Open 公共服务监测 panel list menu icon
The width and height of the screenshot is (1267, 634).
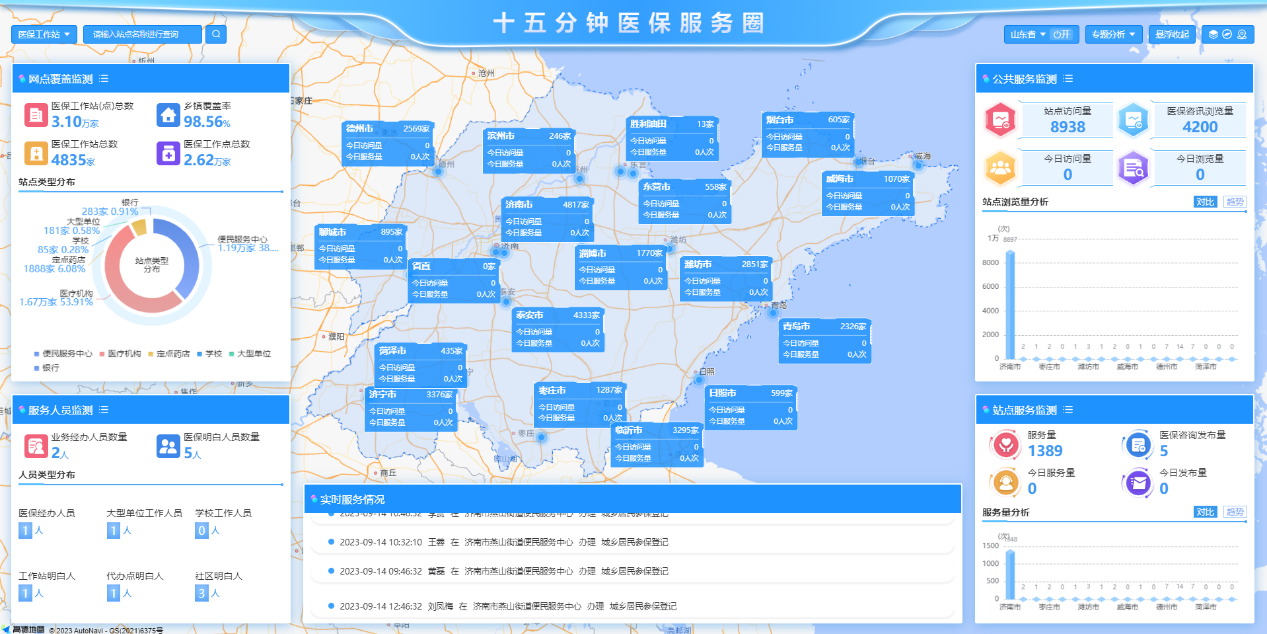click(x=1069, y=79)
